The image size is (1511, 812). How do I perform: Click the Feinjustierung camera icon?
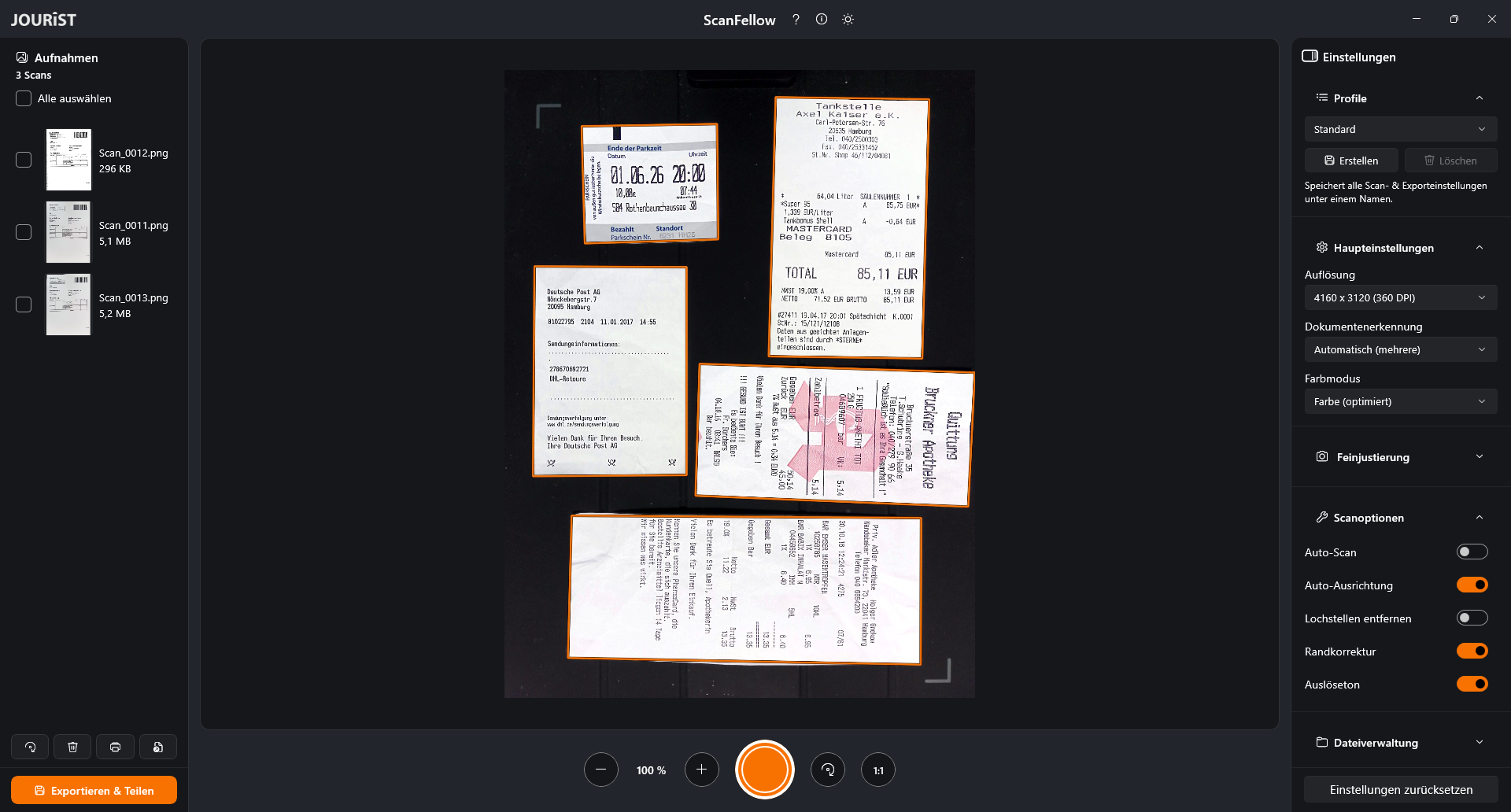tap(1322, 457)
